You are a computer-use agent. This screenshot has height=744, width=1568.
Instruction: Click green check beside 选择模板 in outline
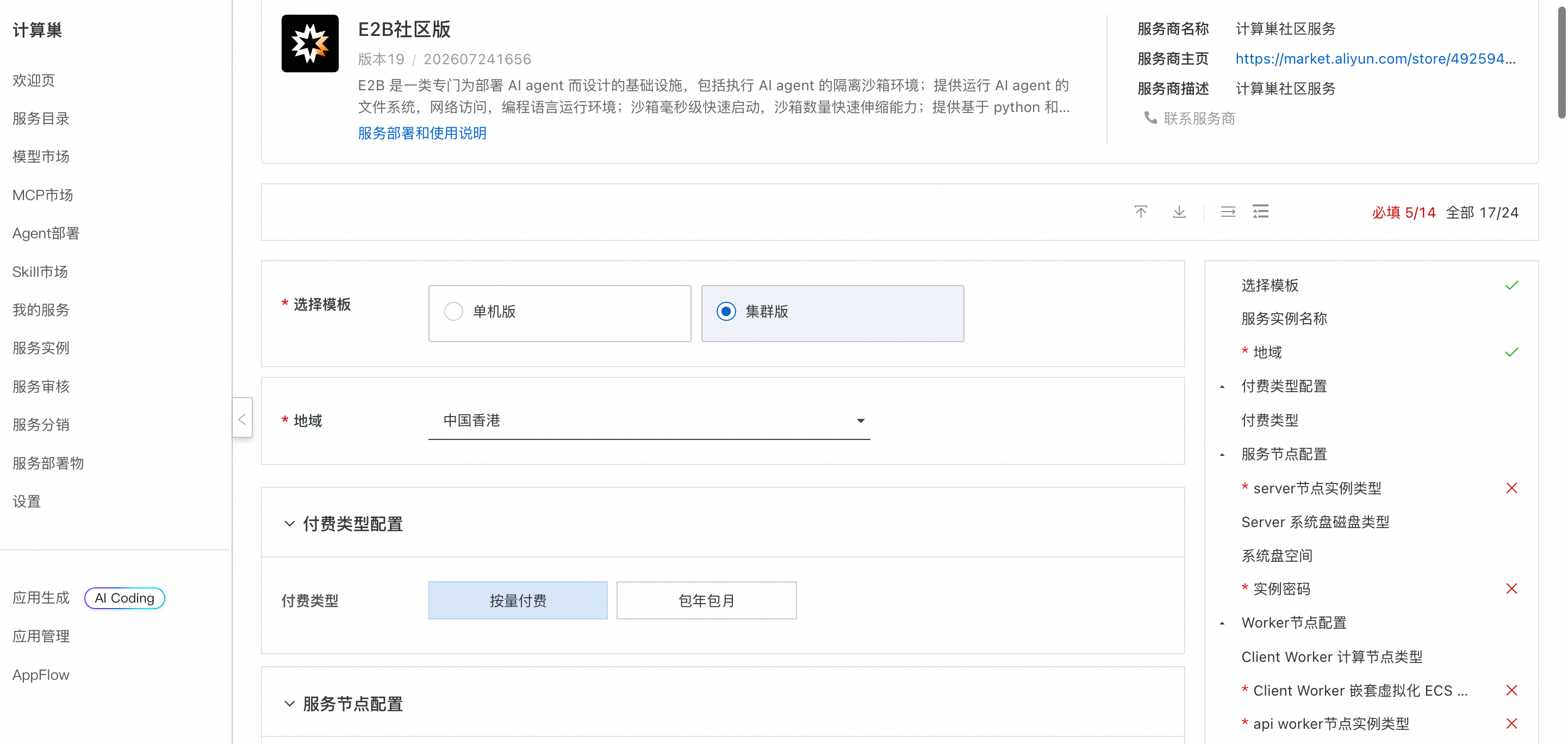[x=1511, y=286]
